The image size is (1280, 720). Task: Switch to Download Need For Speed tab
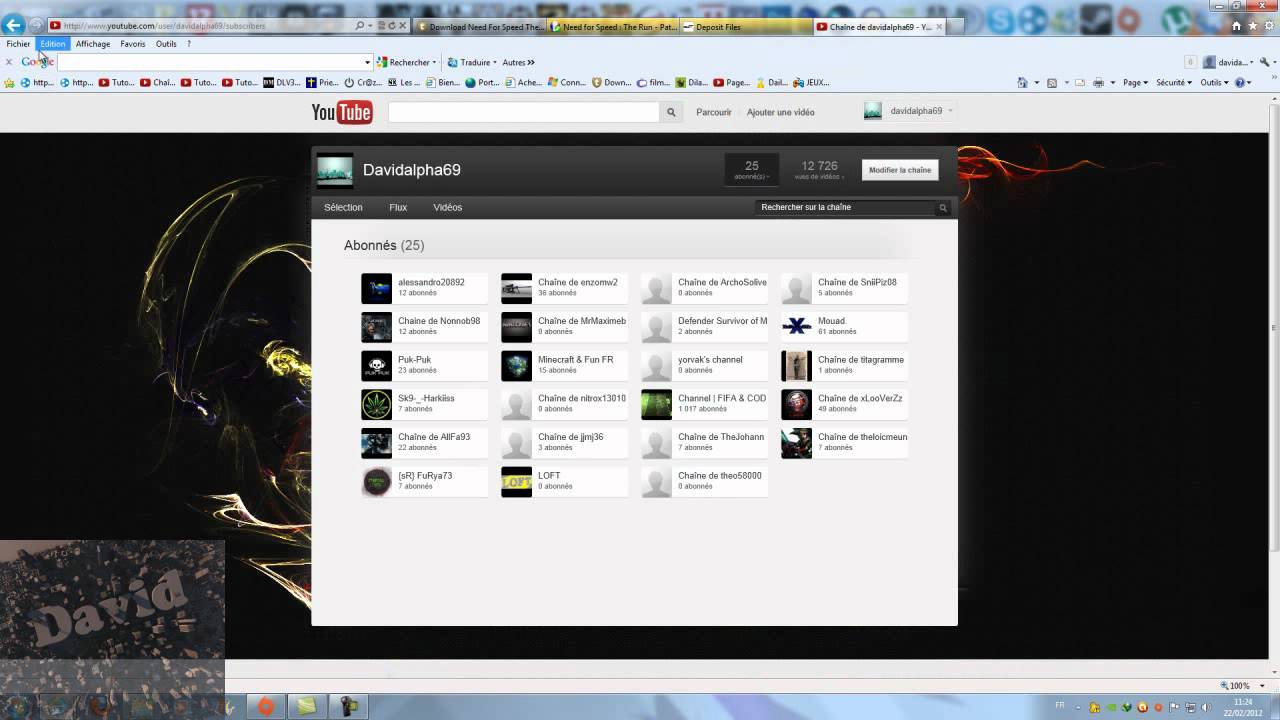479,27
